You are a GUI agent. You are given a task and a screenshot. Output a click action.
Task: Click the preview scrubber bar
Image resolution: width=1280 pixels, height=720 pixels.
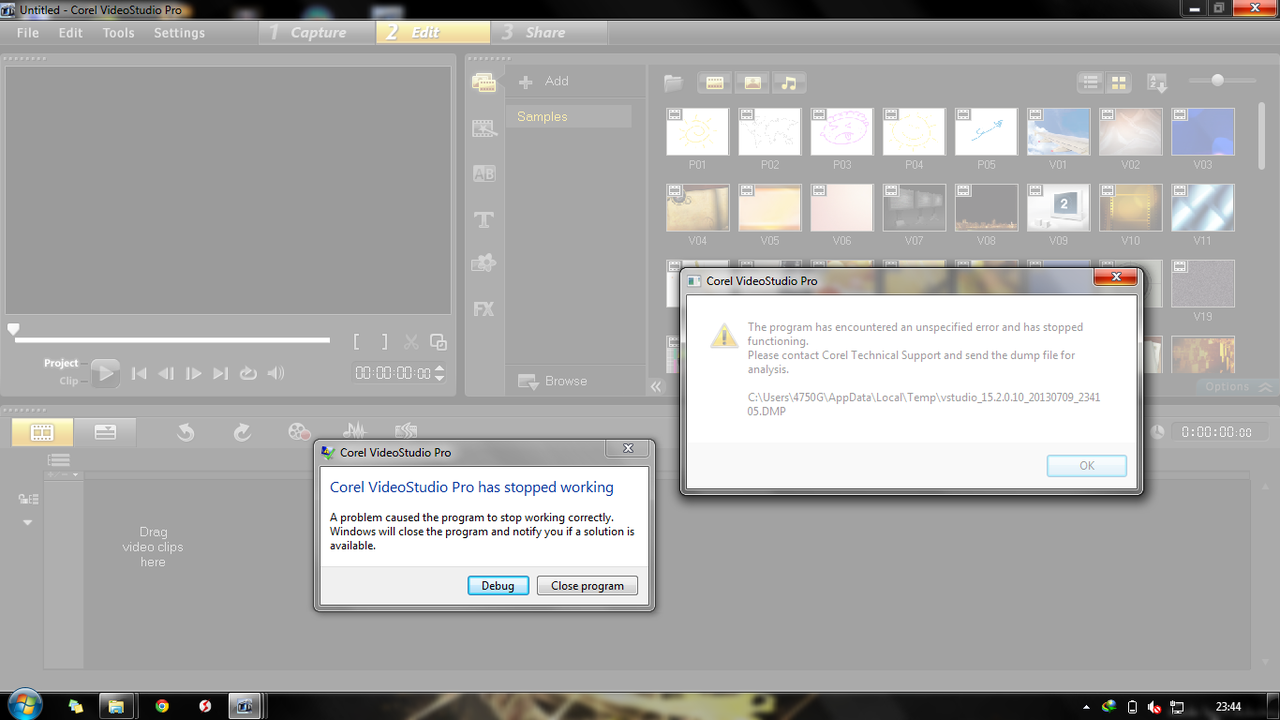[x=171, y=340]
